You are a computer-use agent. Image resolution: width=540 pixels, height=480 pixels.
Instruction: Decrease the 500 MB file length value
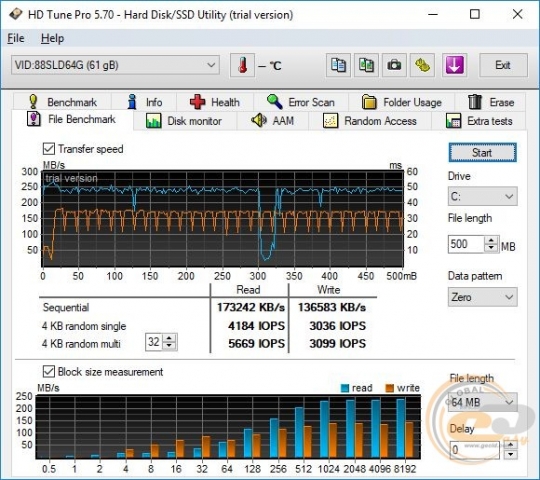491,248
